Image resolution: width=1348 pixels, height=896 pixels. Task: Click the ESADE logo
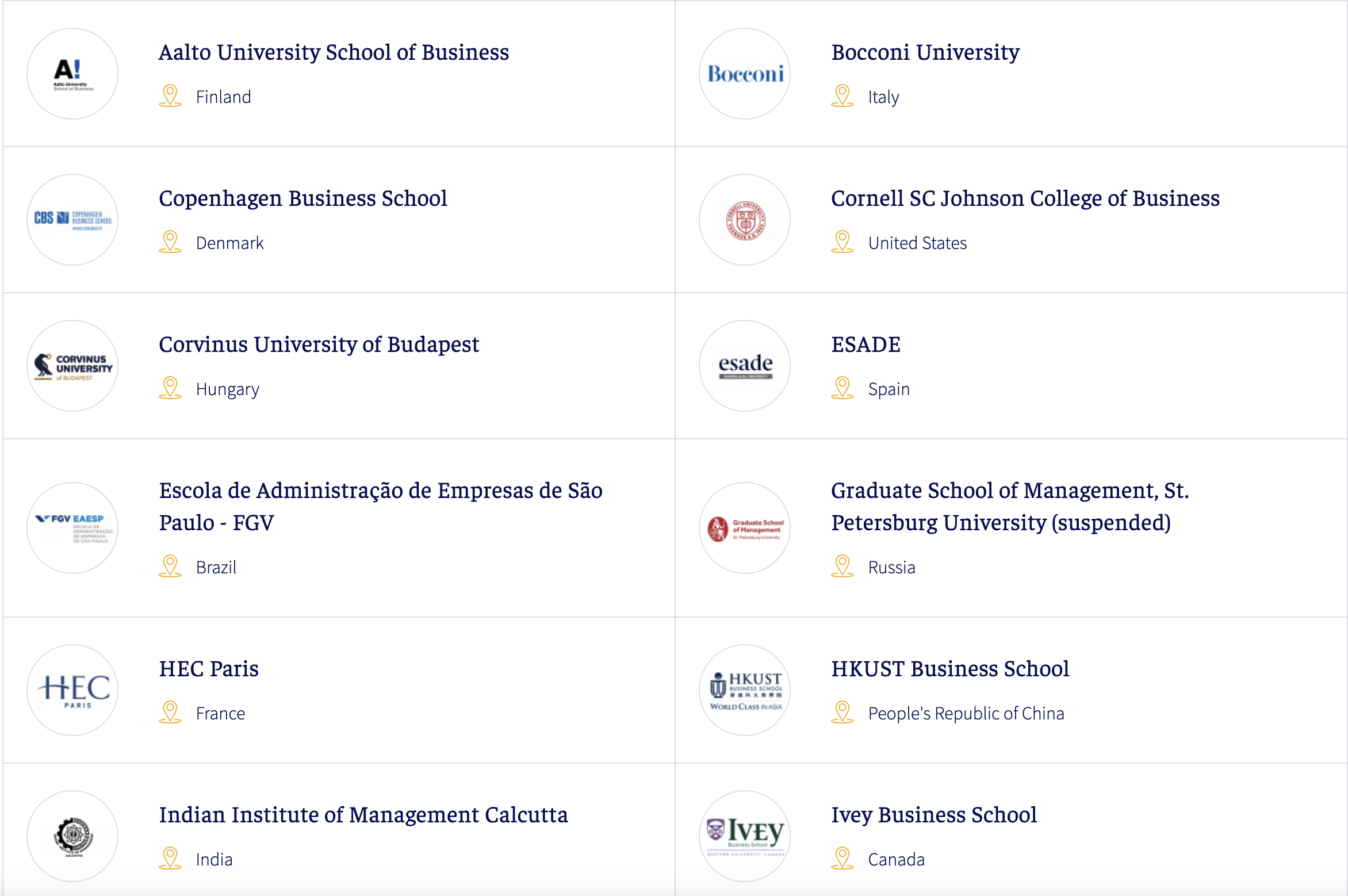(x=744, y=366)
